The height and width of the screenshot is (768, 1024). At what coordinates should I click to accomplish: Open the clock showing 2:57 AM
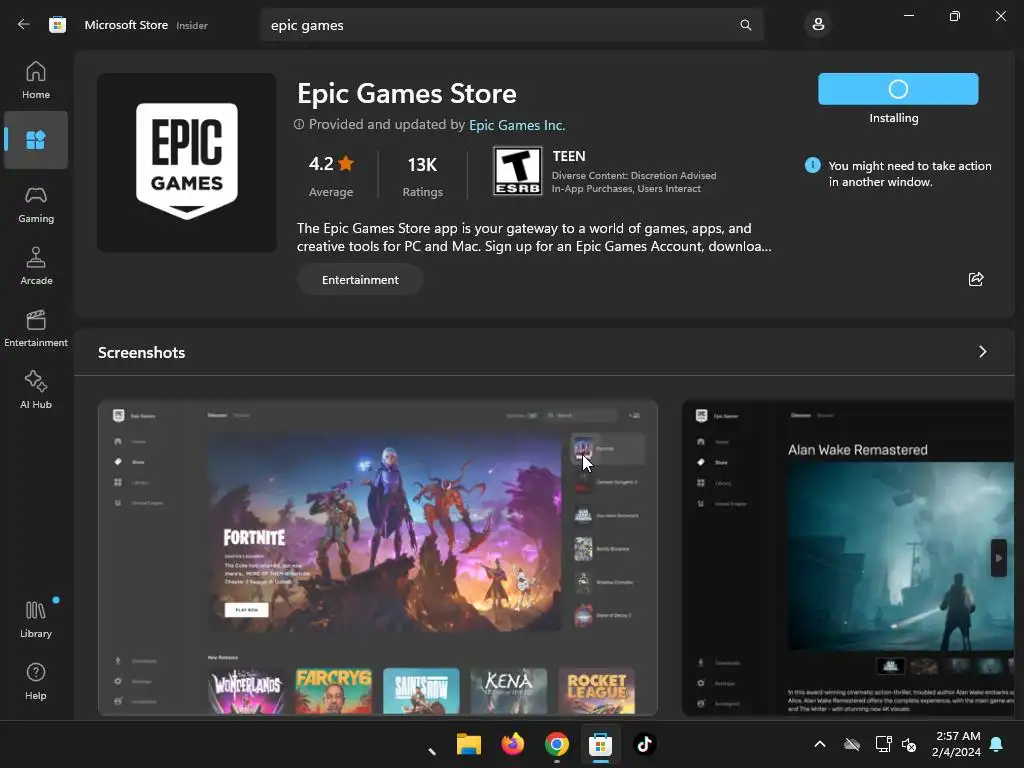(957, 744)
